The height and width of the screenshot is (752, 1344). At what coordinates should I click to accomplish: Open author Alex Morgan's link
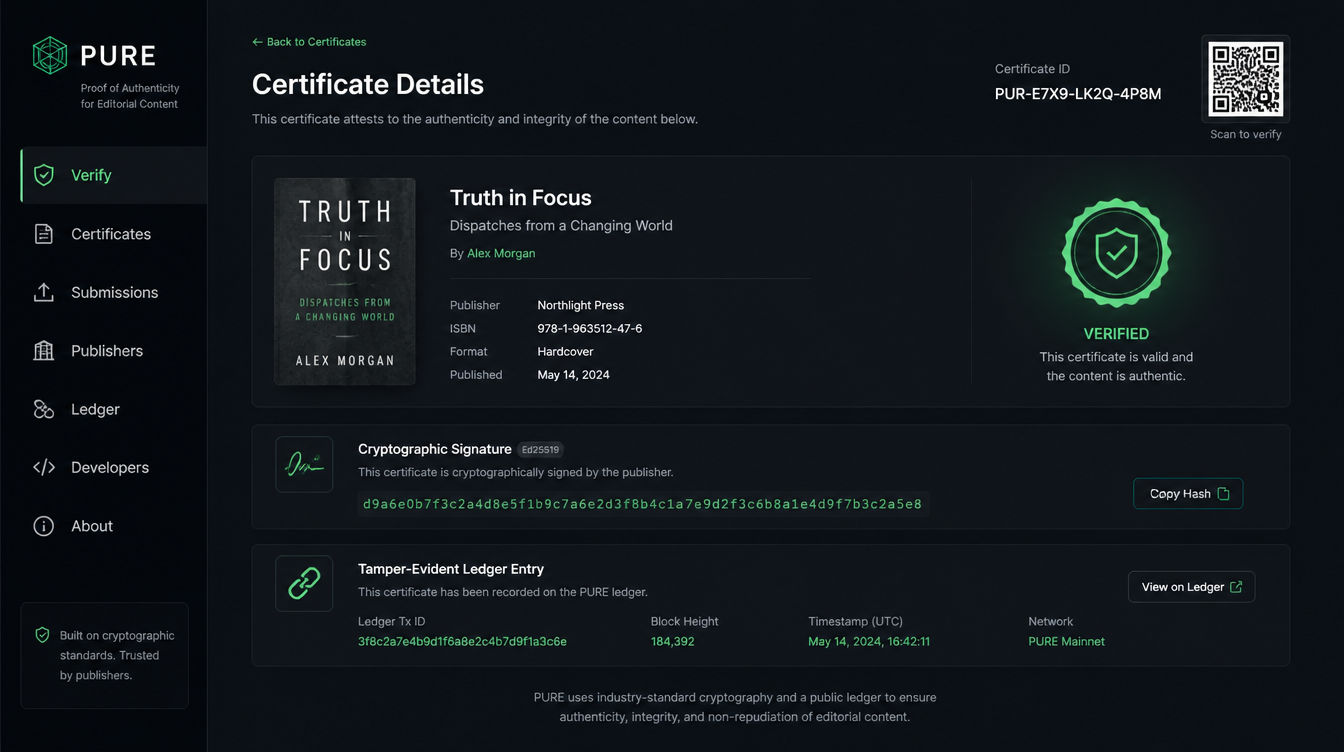[501, 254]
